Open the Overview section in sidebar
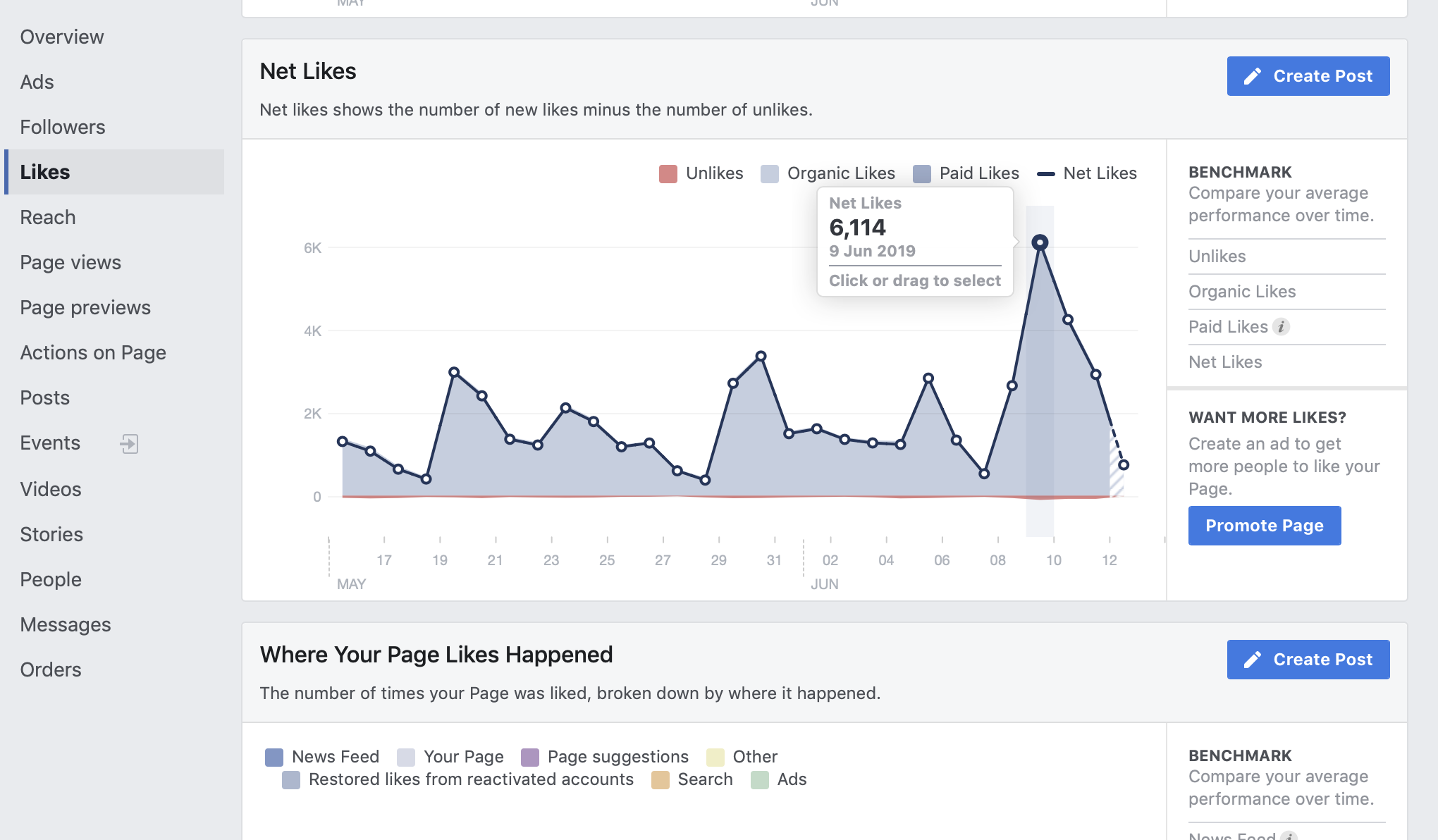The height and width of the screenshot is (840, 1438). click(x=62, y=37)
